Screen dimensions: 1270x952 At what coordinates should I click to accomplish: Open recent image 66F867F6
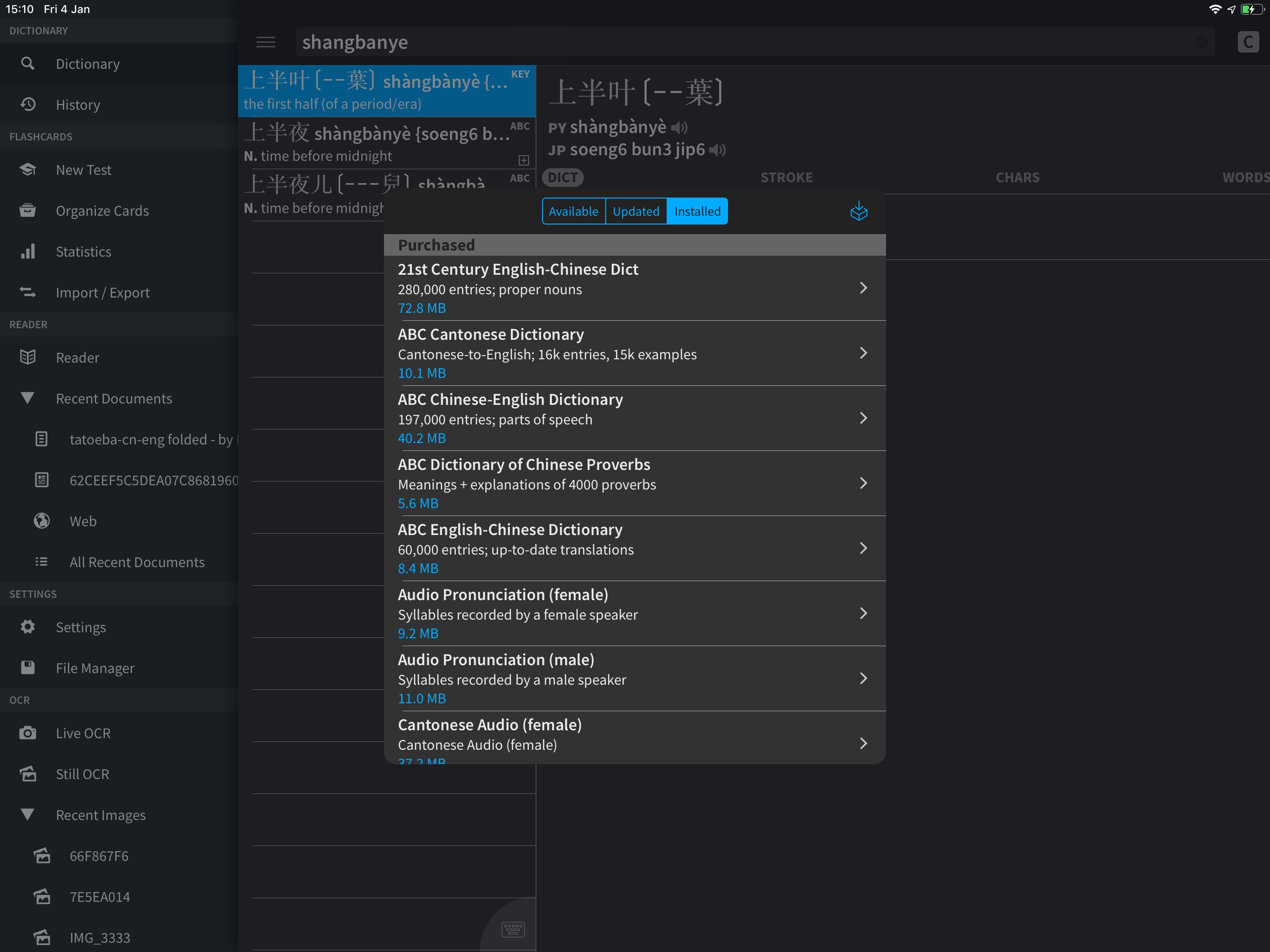coord(119,855)
